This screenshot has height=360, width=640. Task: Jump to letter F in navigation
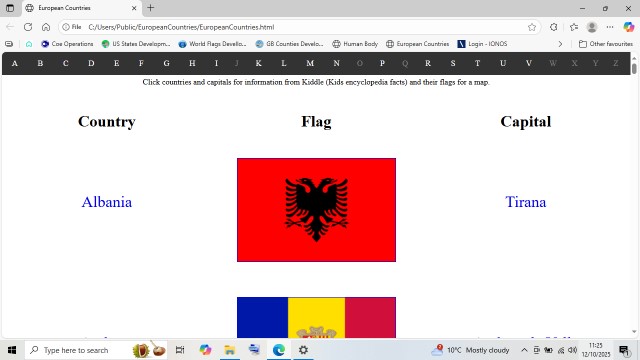pos(141,63)
